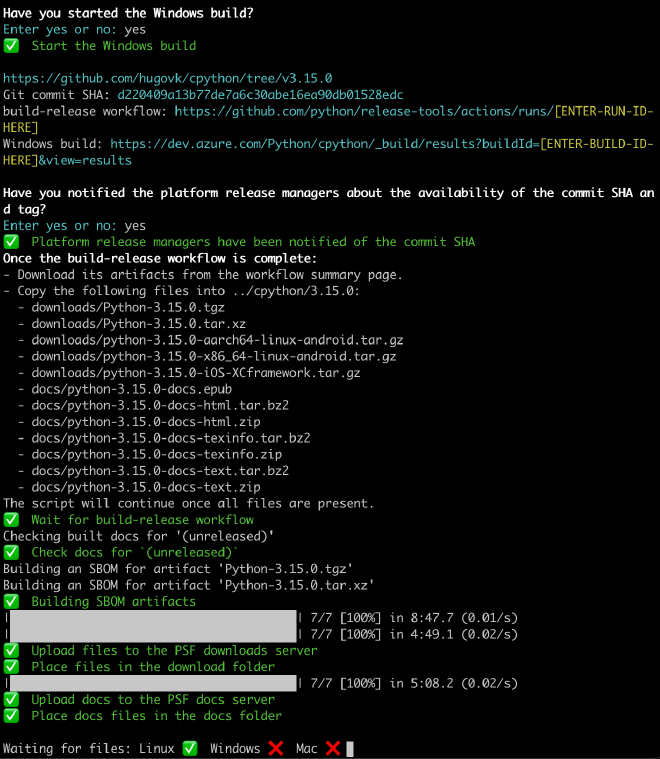
Task: Click check mark next to Building SBOM artifacts
Action: pyautogui.click(x=11, y=602)
